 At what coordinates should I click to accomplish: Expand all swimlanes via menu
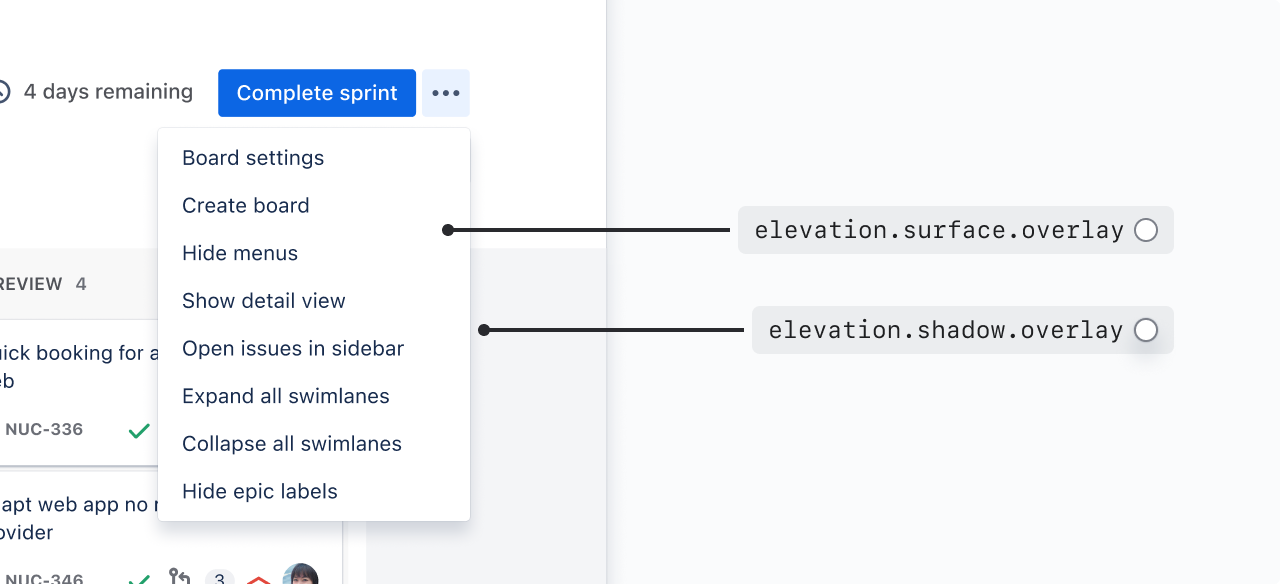coord(286,396)
